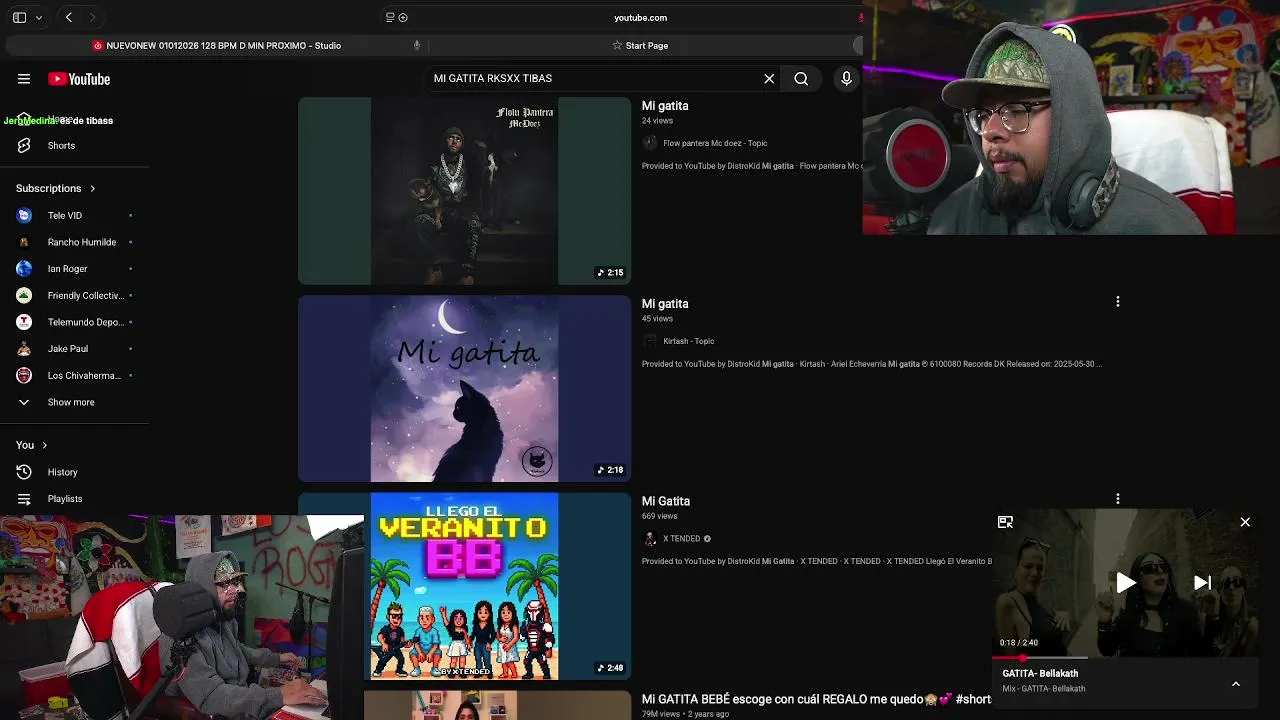Click the GATITA- Bellakath miniplayer title
The image size is (1280, 720).
(x=1040, y=674)
